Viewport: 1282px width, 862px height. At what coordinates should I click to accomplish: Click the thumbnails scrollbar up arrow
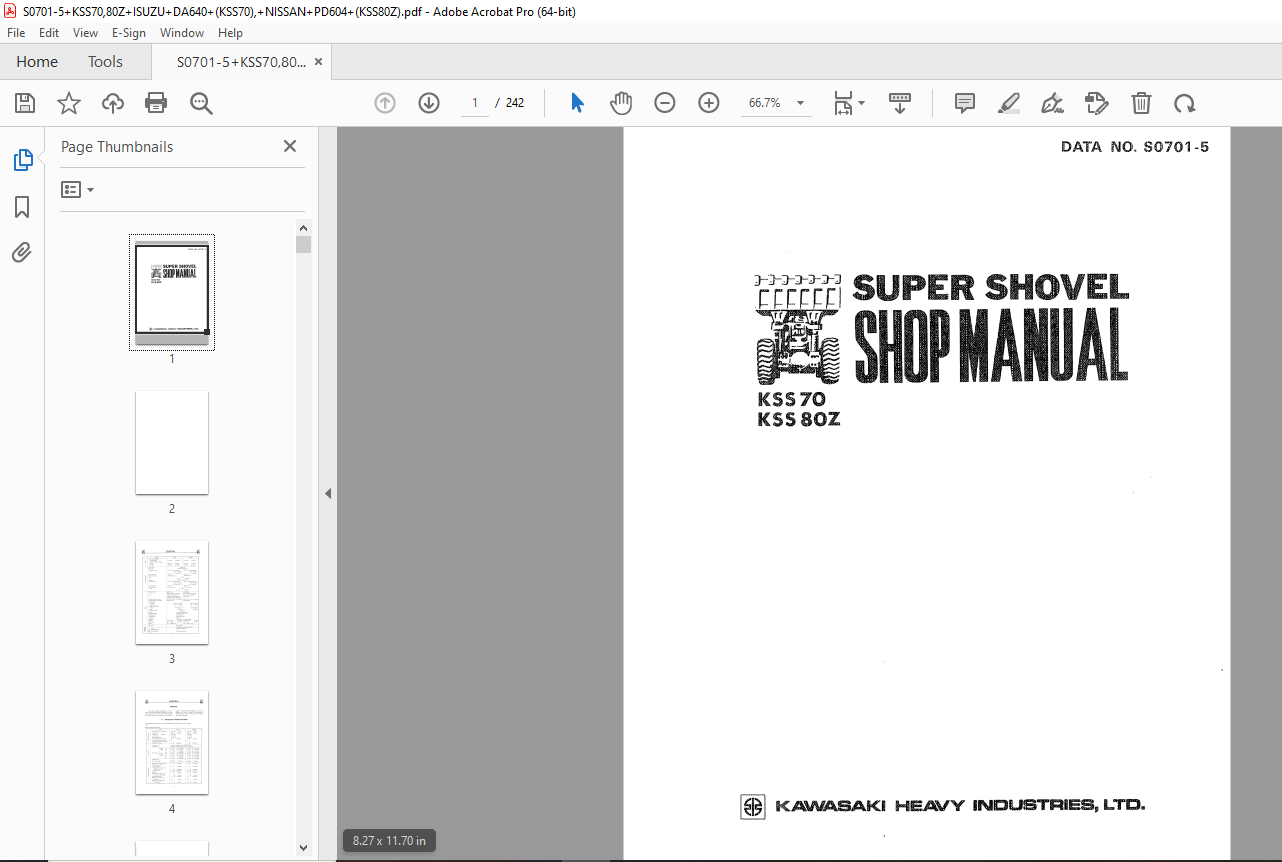[x=304, y=227]
